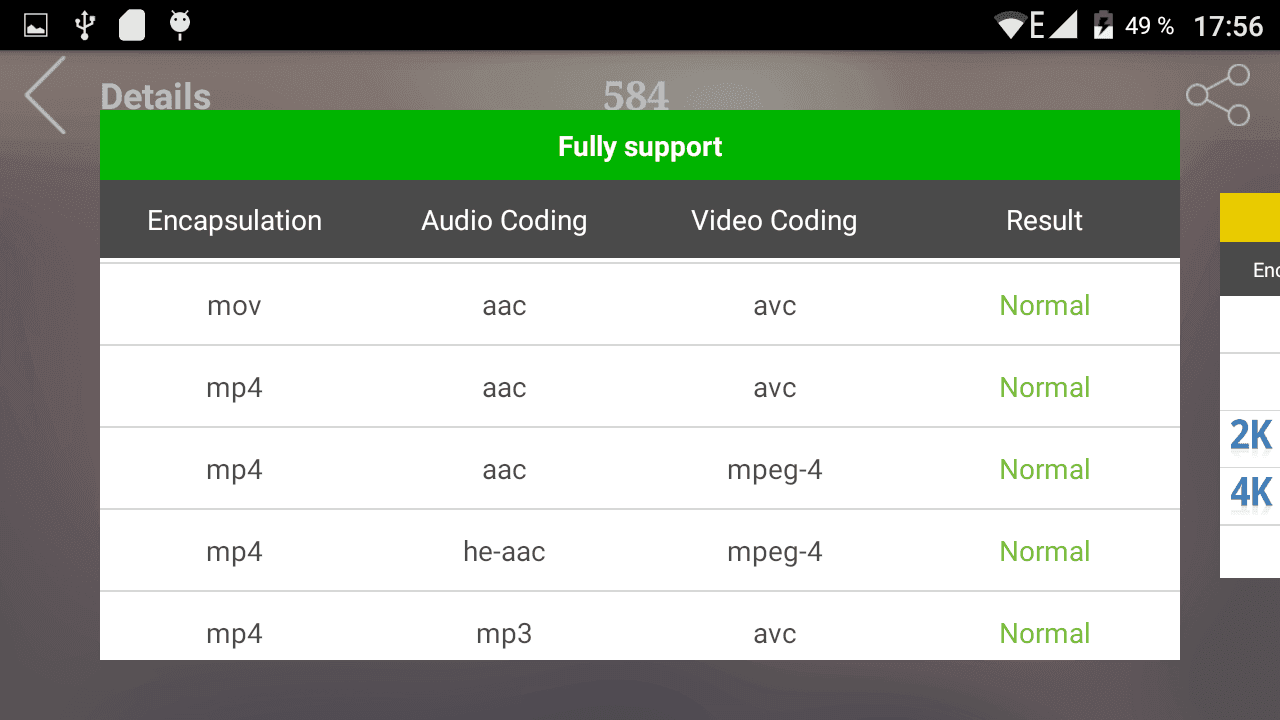Select the Fully support green header
The image size is (1280, 720).
tap(640, 146)
